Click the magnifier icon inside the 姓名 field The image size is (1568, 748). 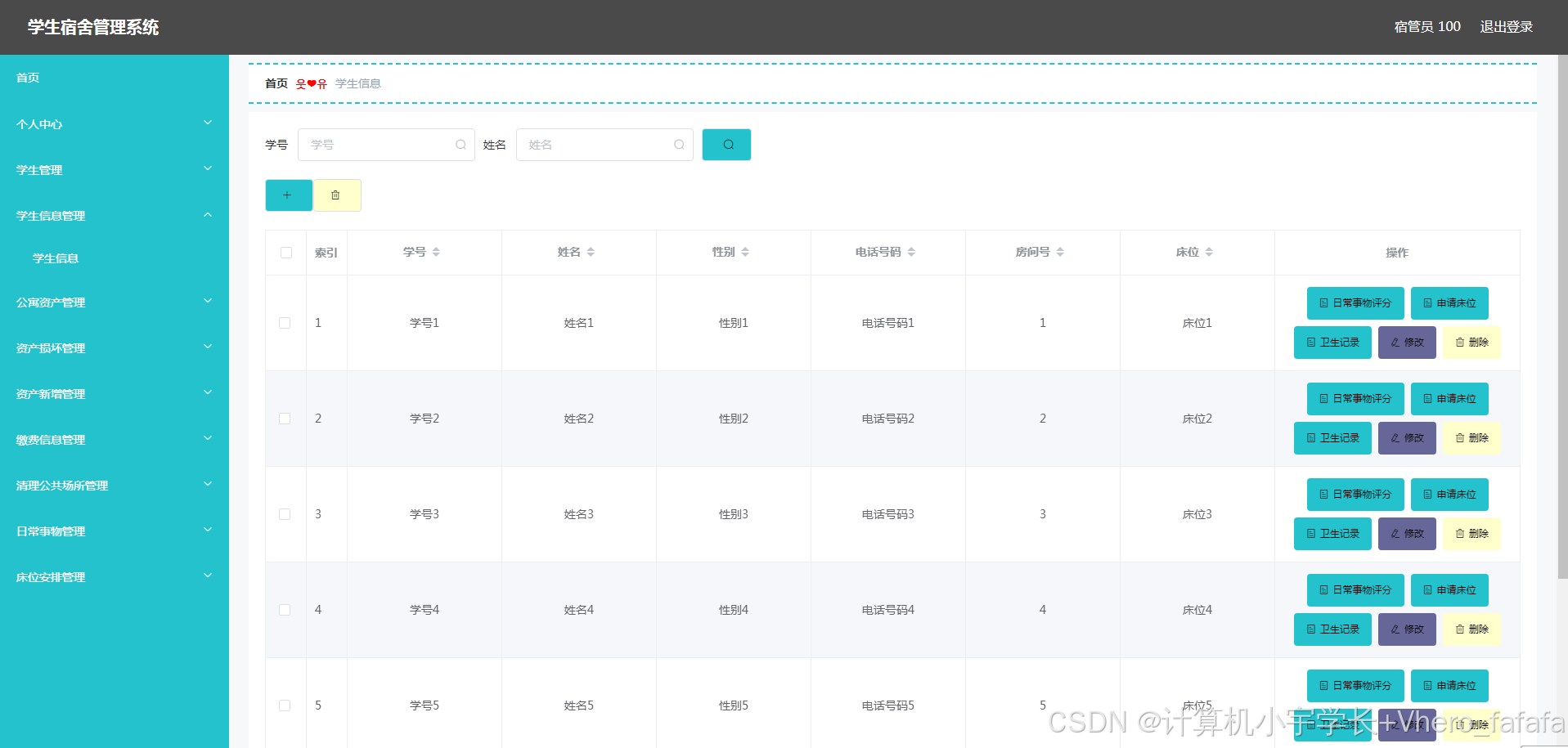point(679,144)
